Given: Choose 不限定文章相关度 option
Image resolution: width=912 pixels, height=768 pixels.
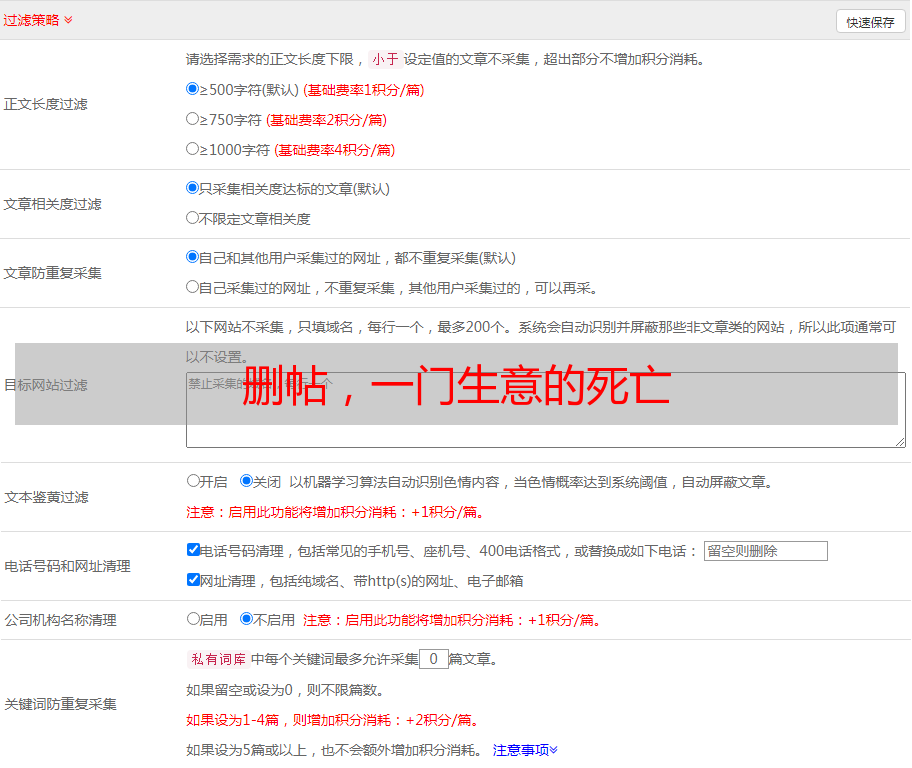Looking at the screenshot, I should [192, 218].
